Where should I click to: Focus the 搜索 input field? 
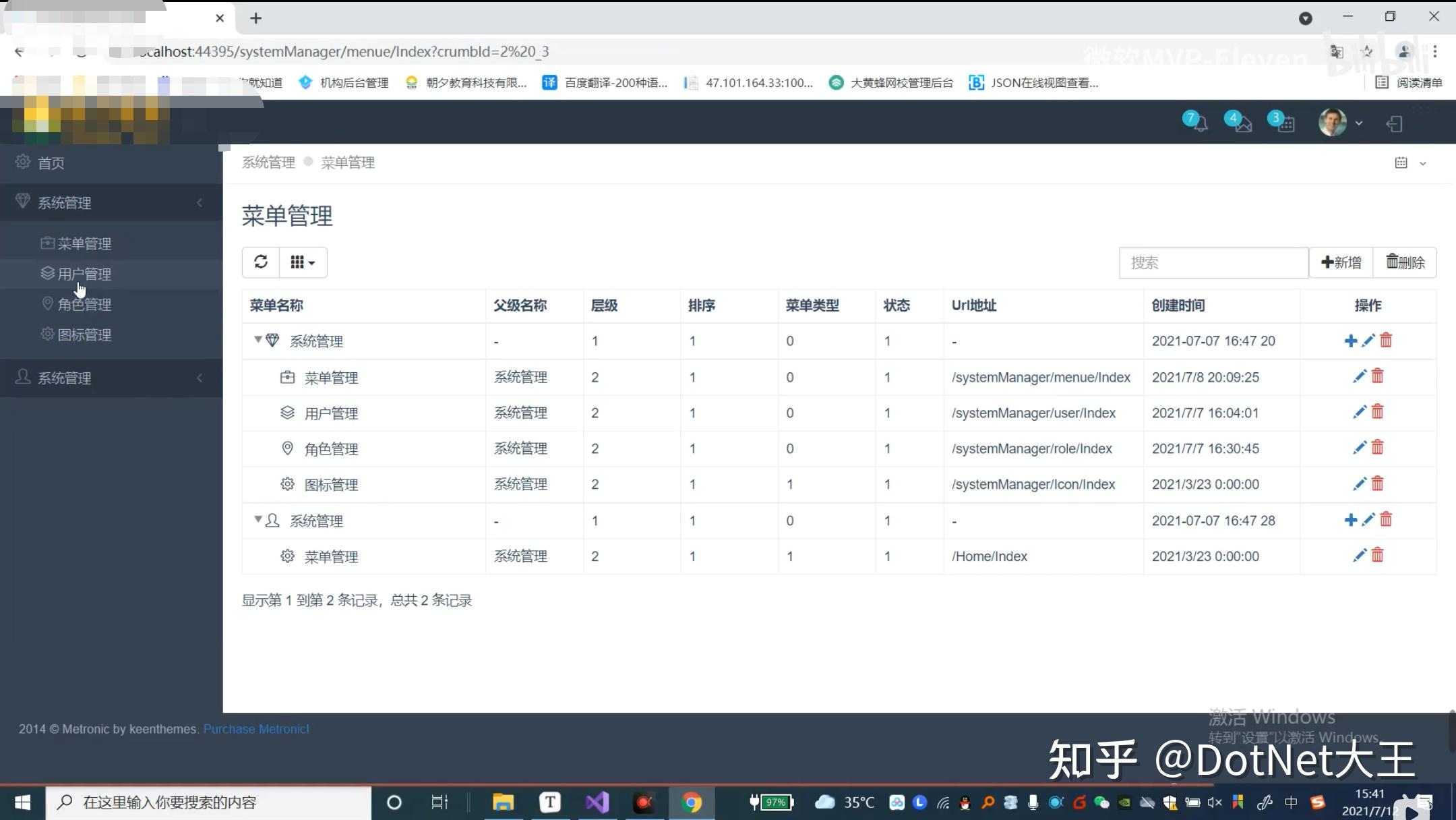1213,263
